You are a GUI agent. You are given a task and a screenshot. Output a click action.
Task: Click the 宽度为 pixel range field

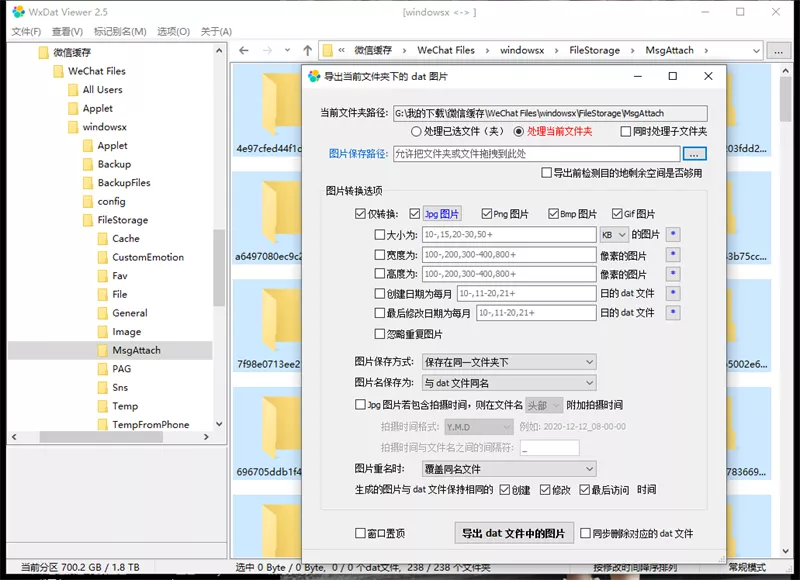coord(509,254)
